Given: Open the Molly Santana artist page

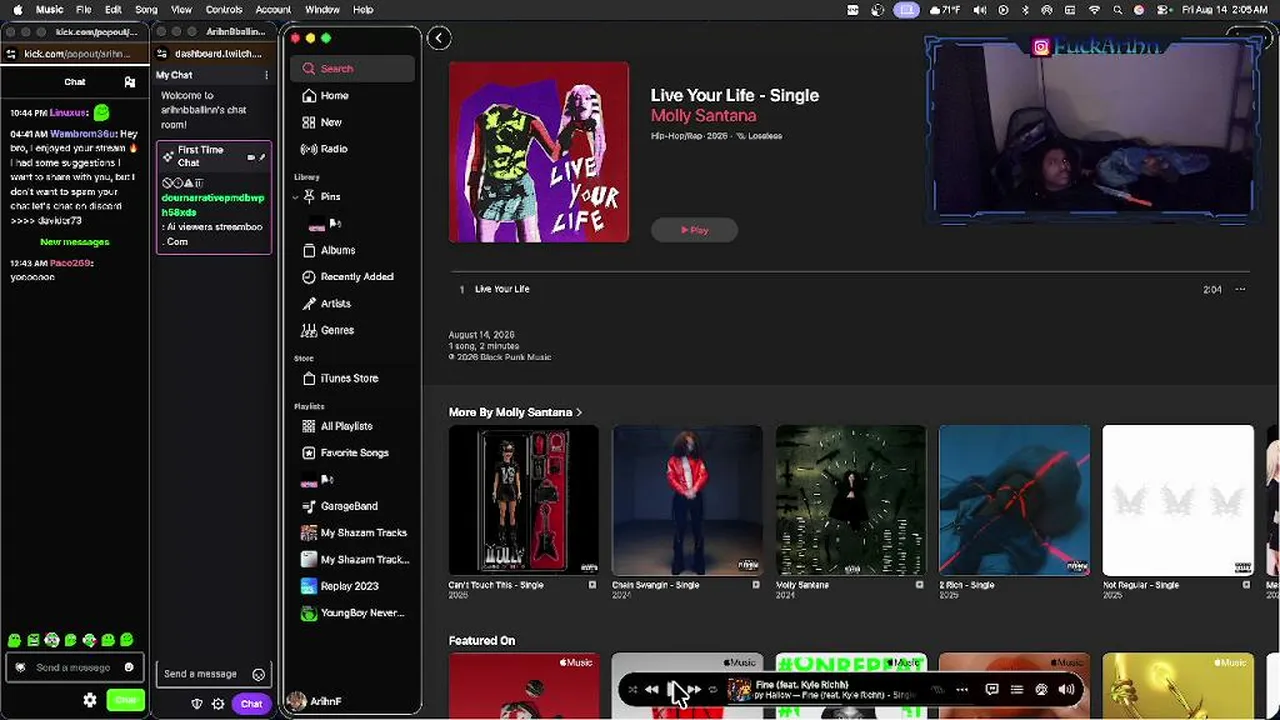Looking at the screenshot, I should coord(703,116).
